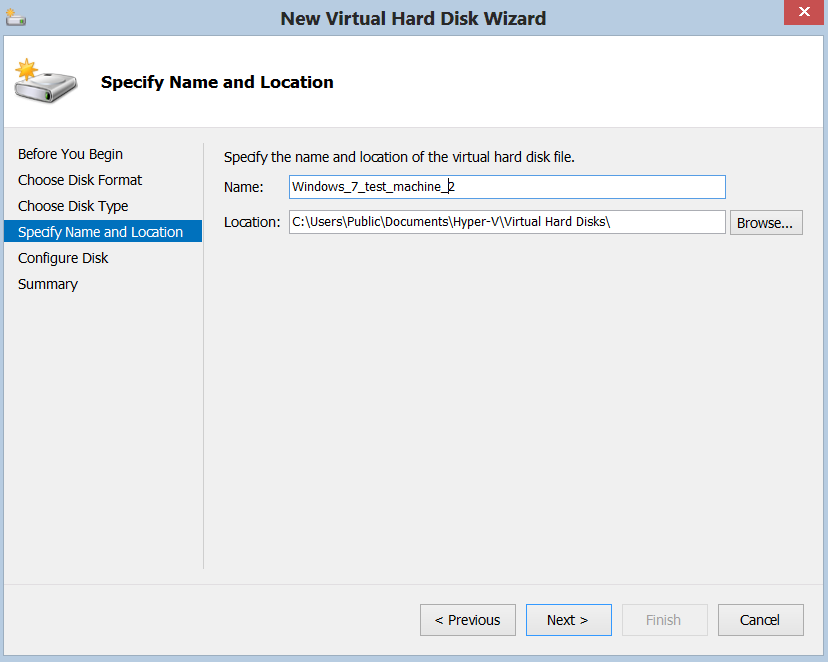
Task: Click the Browse button for disk location
Action: [766, 222]
